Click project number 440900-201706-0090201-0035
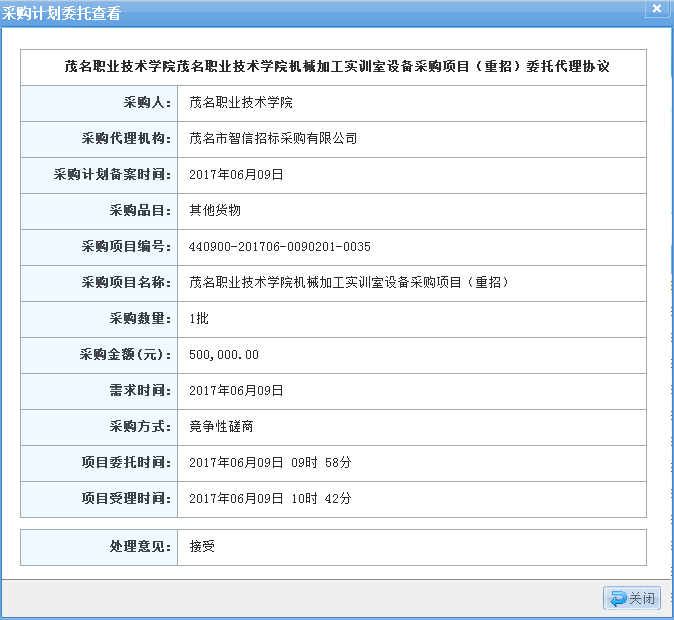This screenshot has width=674, height=620. (280, 246)
